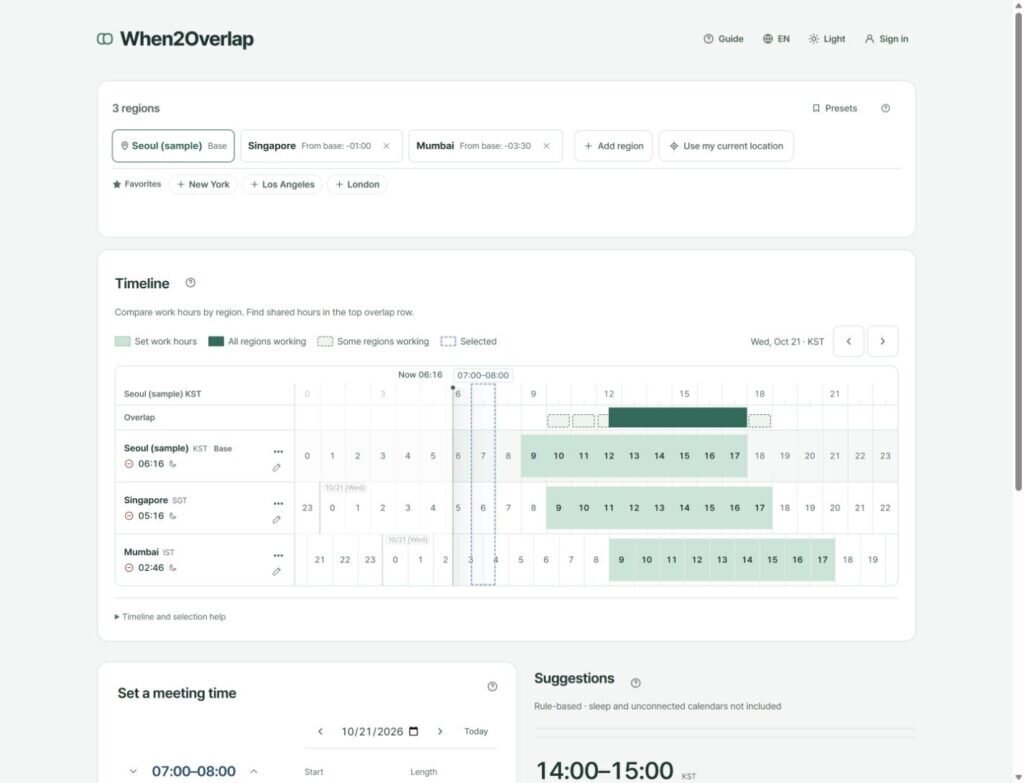Screen dimensions: 1024x783
Task: Click the Now 06:16 timeline marker
Action: click(420, 375)
